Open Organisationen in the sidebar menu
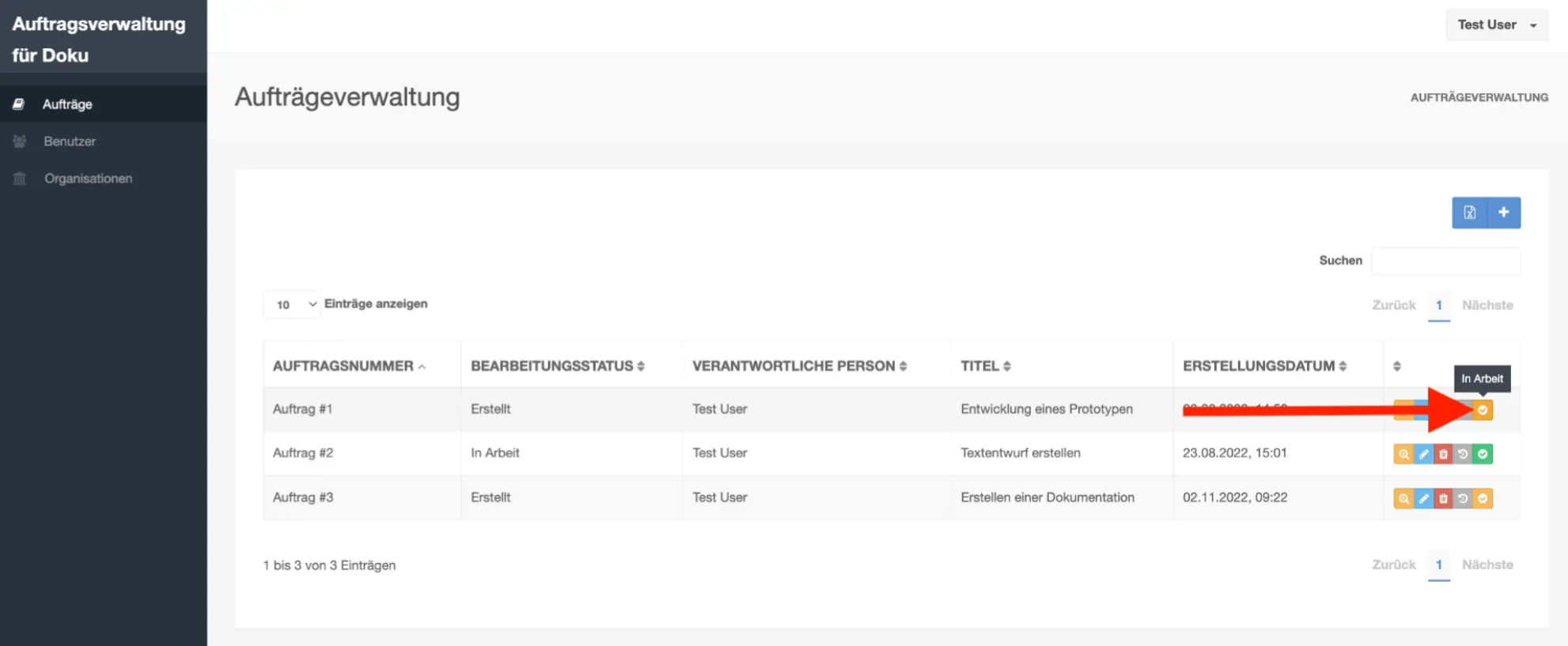This screenshot has height=646, width=1568. click(88, 179)
